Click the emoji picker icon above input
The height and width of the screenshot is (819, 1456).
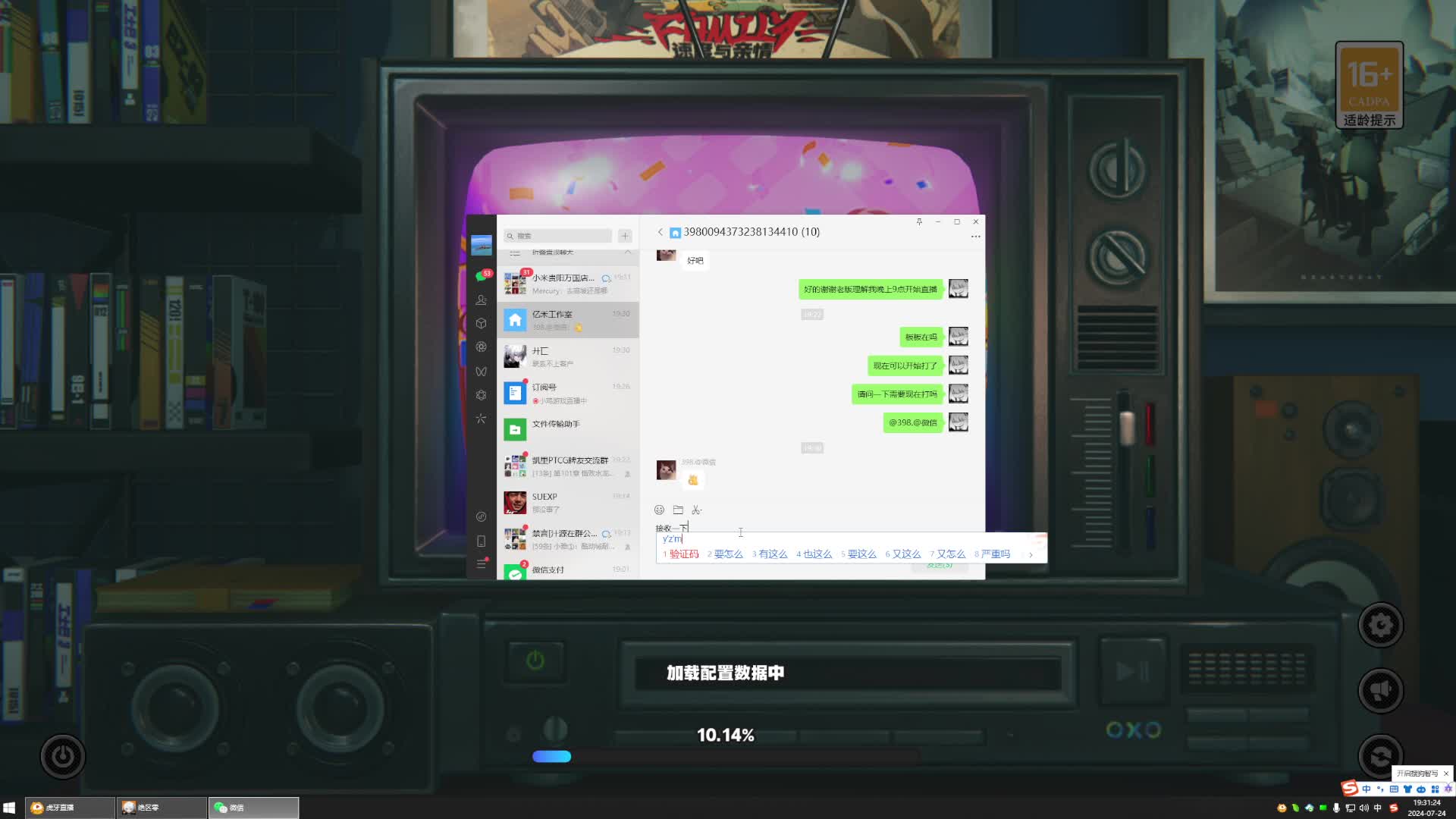coord(659,510)
